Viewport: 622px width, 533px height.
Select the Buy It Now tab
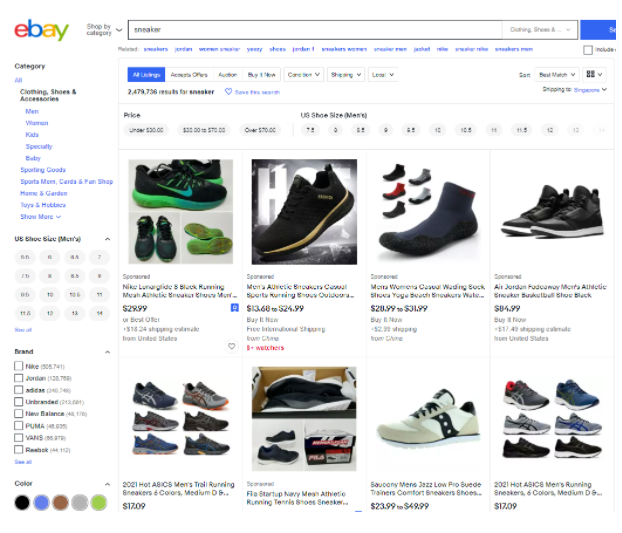pyautogui.click(x=261, y=74)
